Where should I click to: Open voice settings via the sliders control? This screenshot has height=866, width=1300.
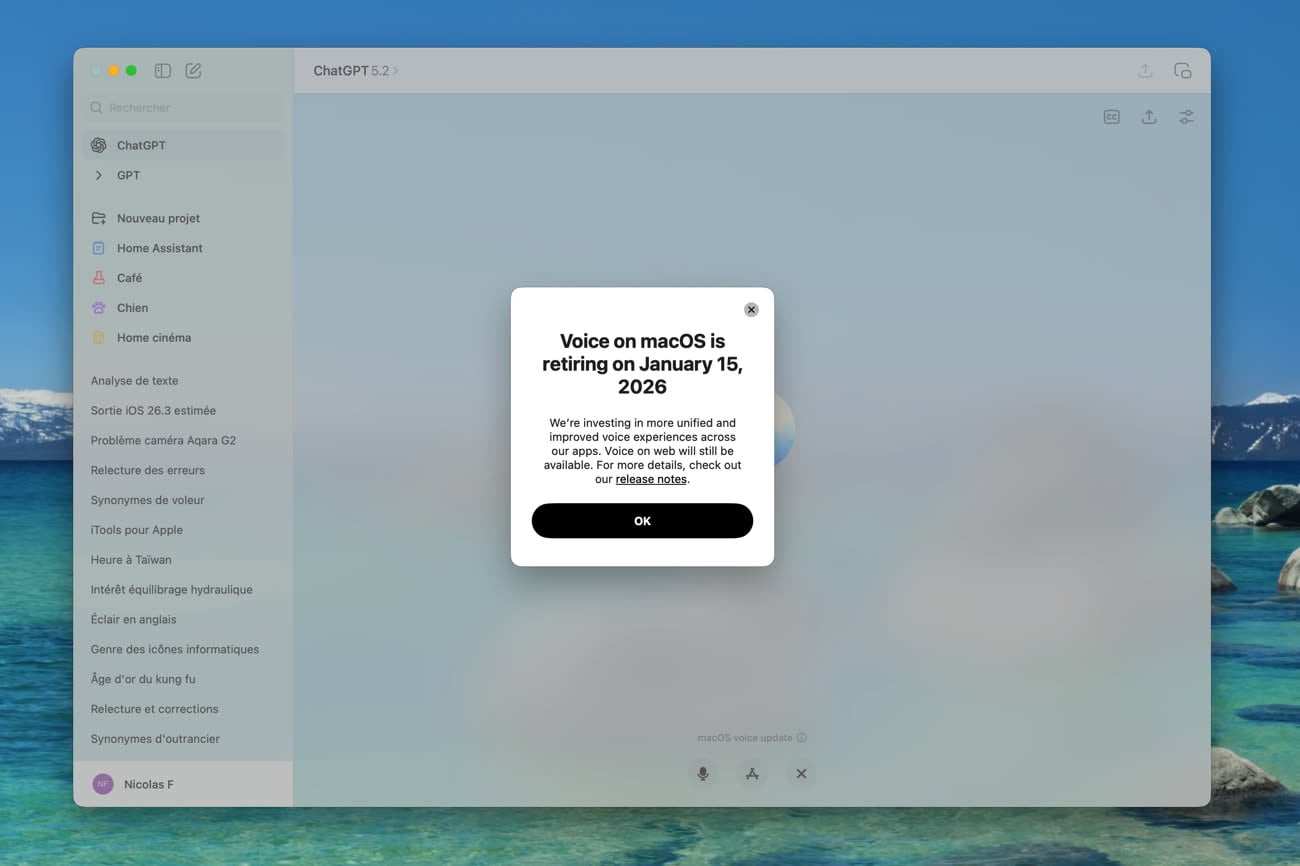(x=1186, y=117)
